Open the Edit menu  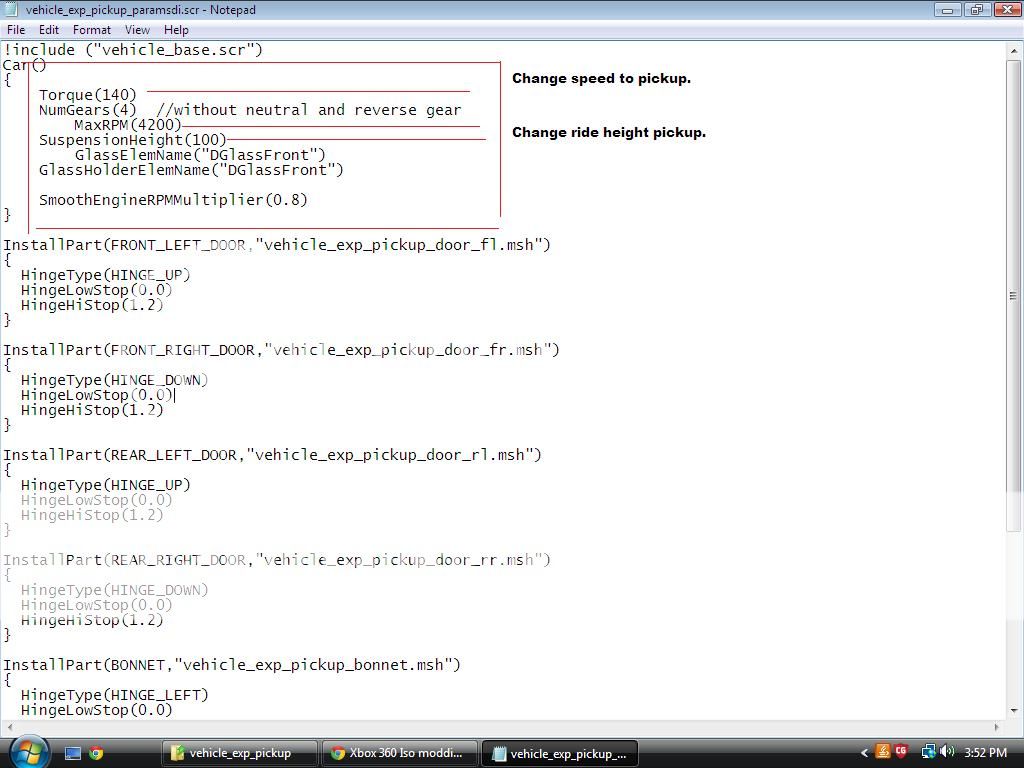coord(48,30)
